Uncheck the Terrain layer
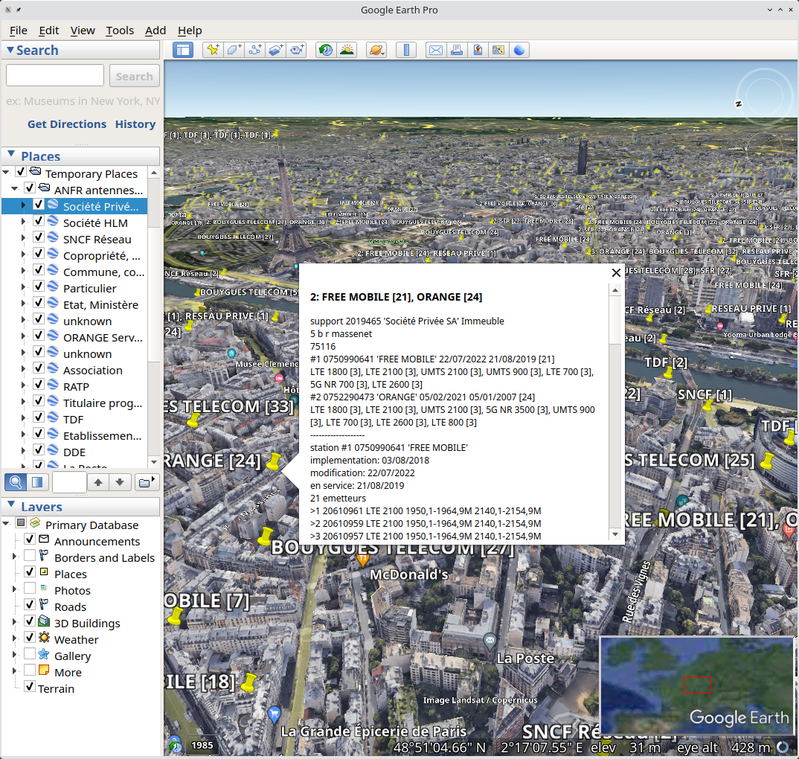The width and height of the screenshot is (799, 759). [30, 686]
